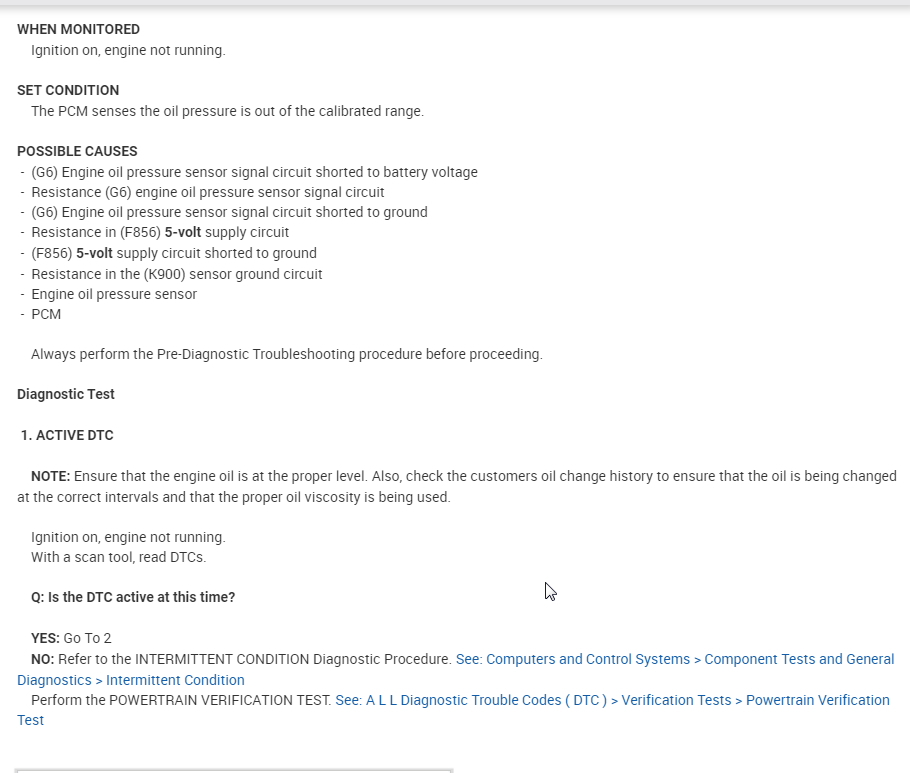Viewport: 910px width, 773px height.
Task: Click the Pre-Diagnostic Troubleshooting procedure sentence
Action: coord(286,354)
